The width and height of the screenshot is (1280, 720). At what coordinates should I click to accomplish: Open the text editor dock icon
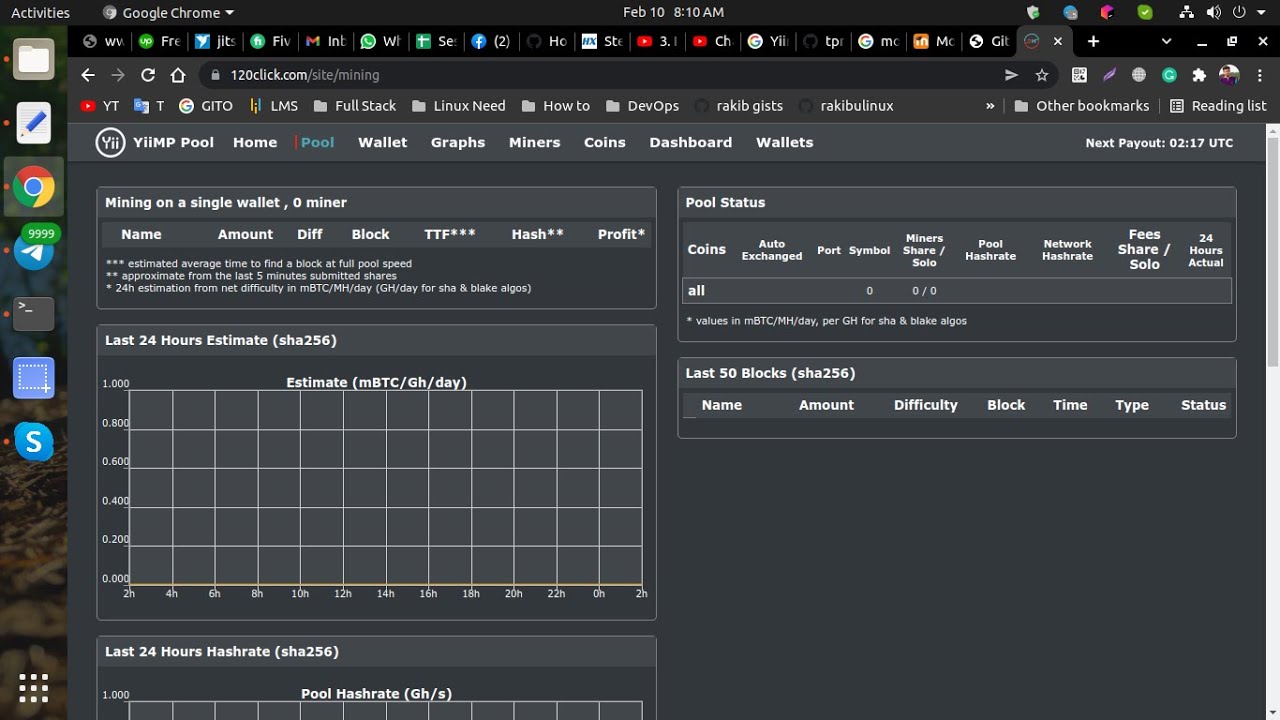point(33,123)
